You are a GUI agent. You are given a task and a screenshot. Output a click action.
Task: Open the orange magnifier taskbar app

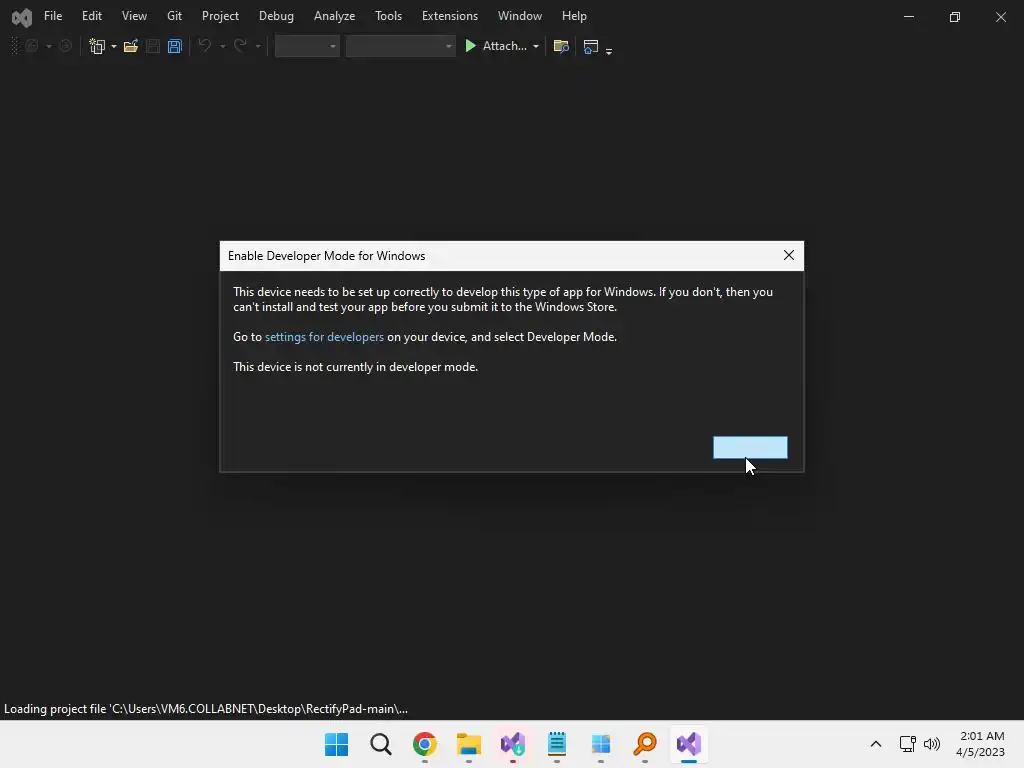[x=645, y=744]
